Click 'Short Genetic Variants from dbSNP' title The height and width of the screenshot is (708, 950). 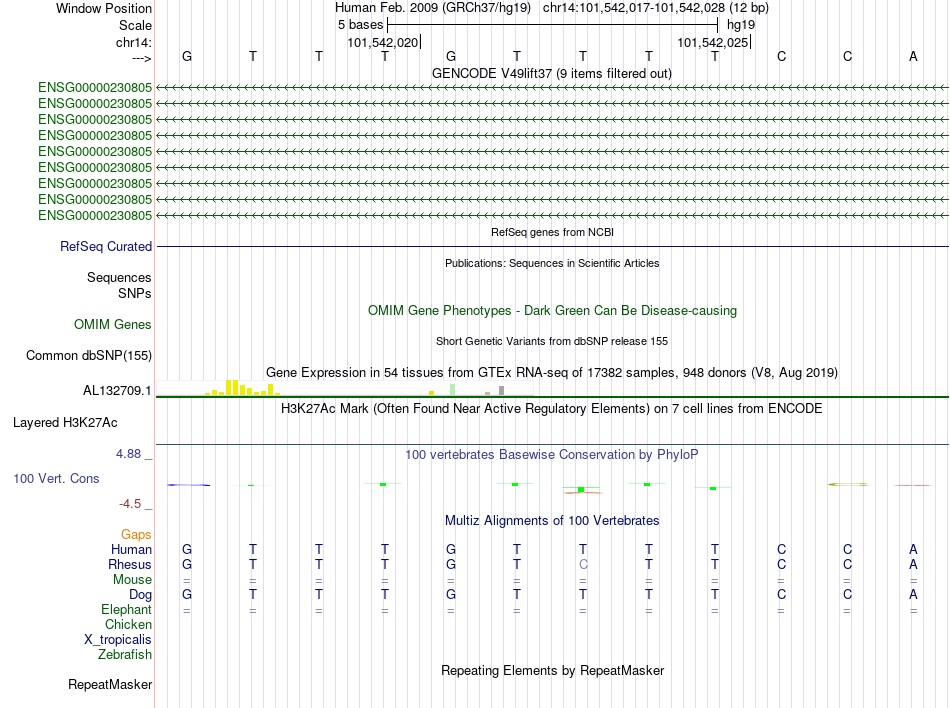[x=552, y=341]
